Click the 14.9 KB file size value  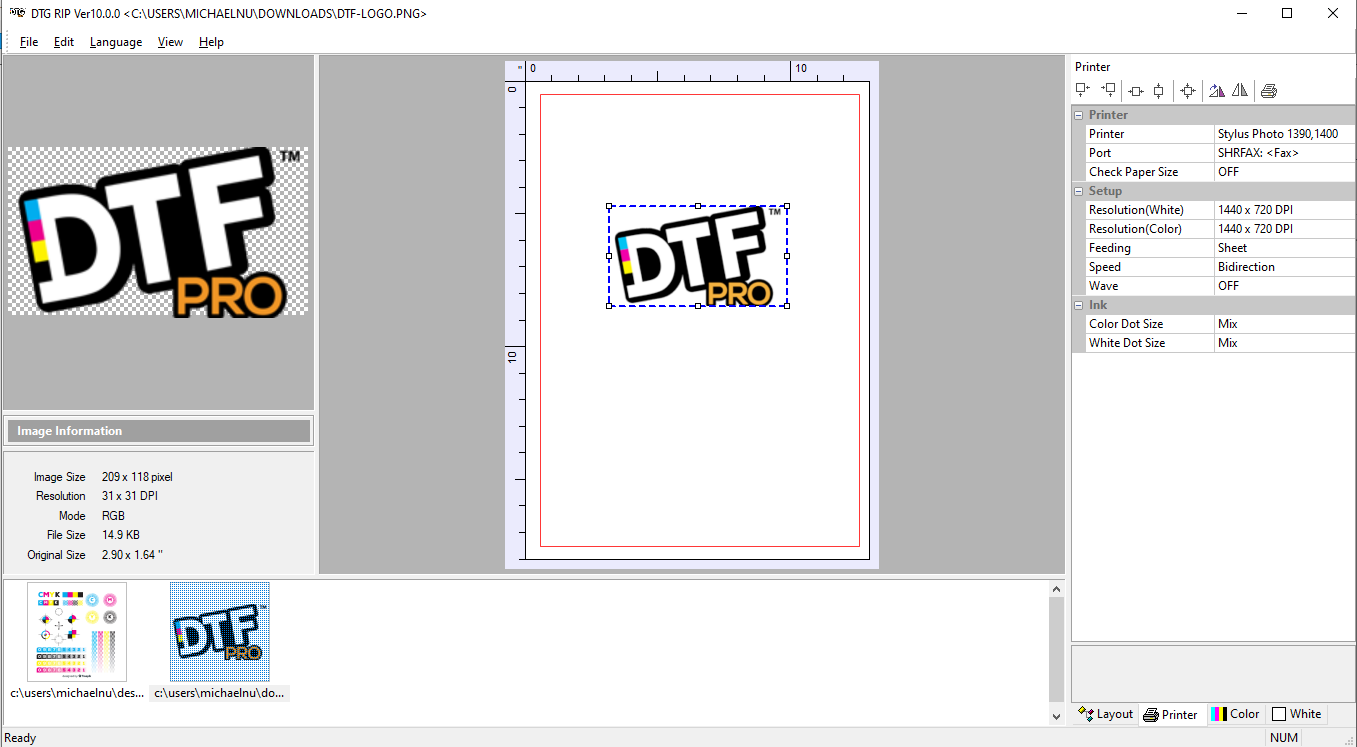coord(121,535)
